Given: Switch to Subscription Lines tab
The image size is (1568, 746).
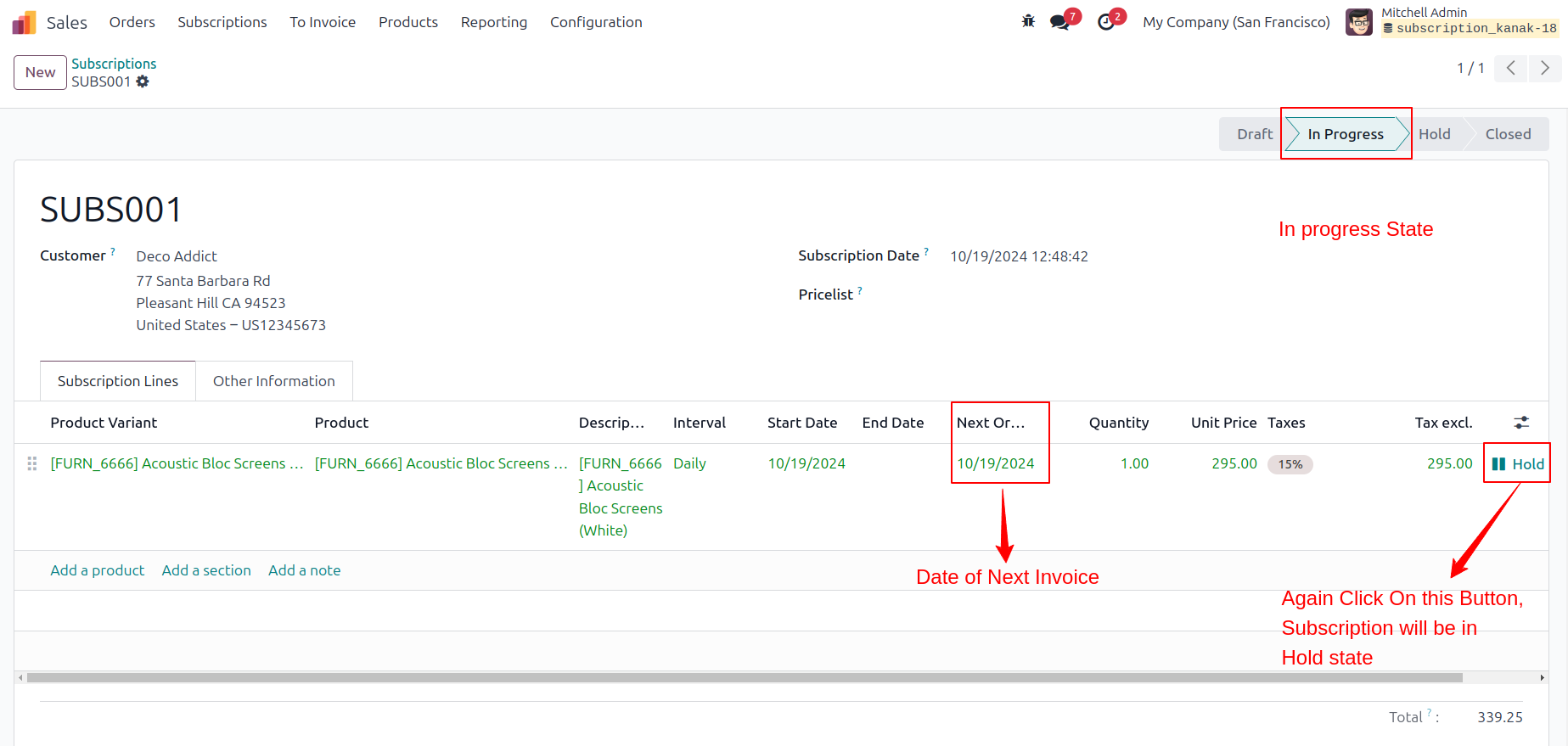Looking at the screenshot, I should [x=118, y=381].
